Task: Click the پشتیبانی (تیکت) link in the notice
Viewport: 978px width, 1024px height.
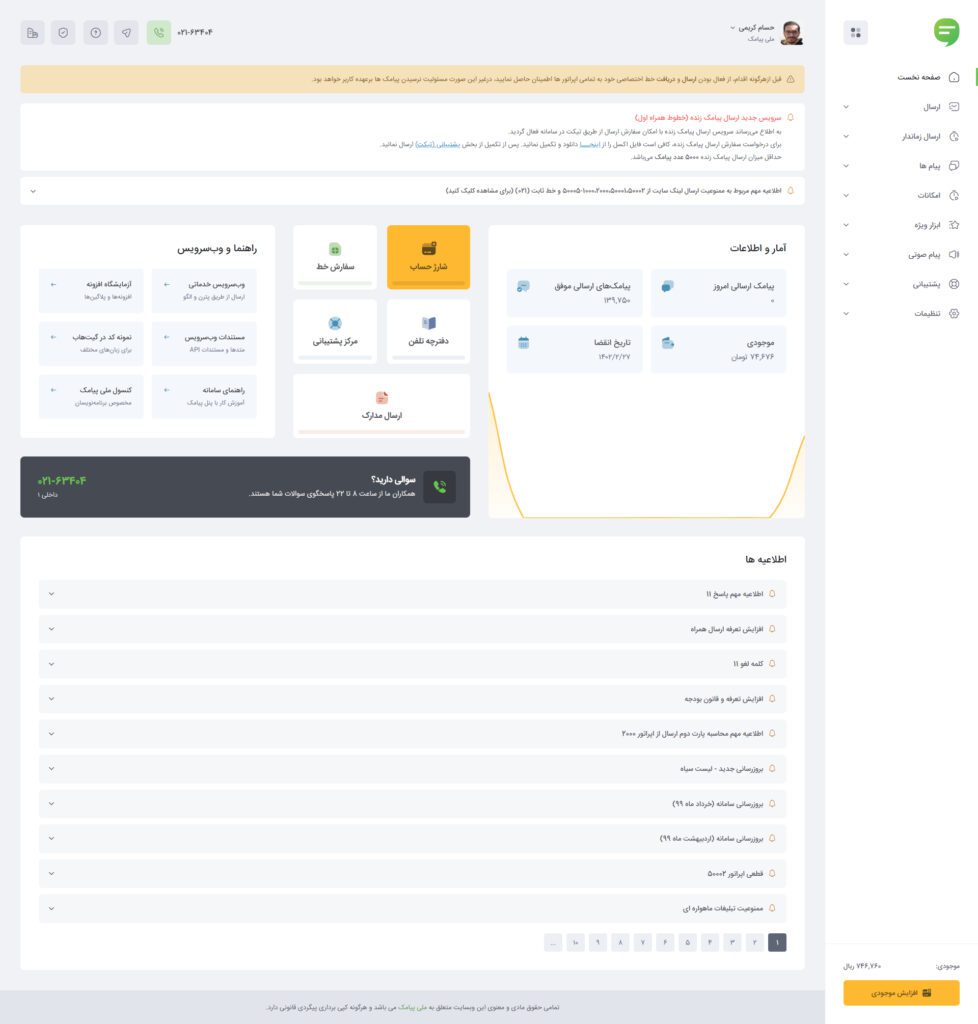Action: 437,144
